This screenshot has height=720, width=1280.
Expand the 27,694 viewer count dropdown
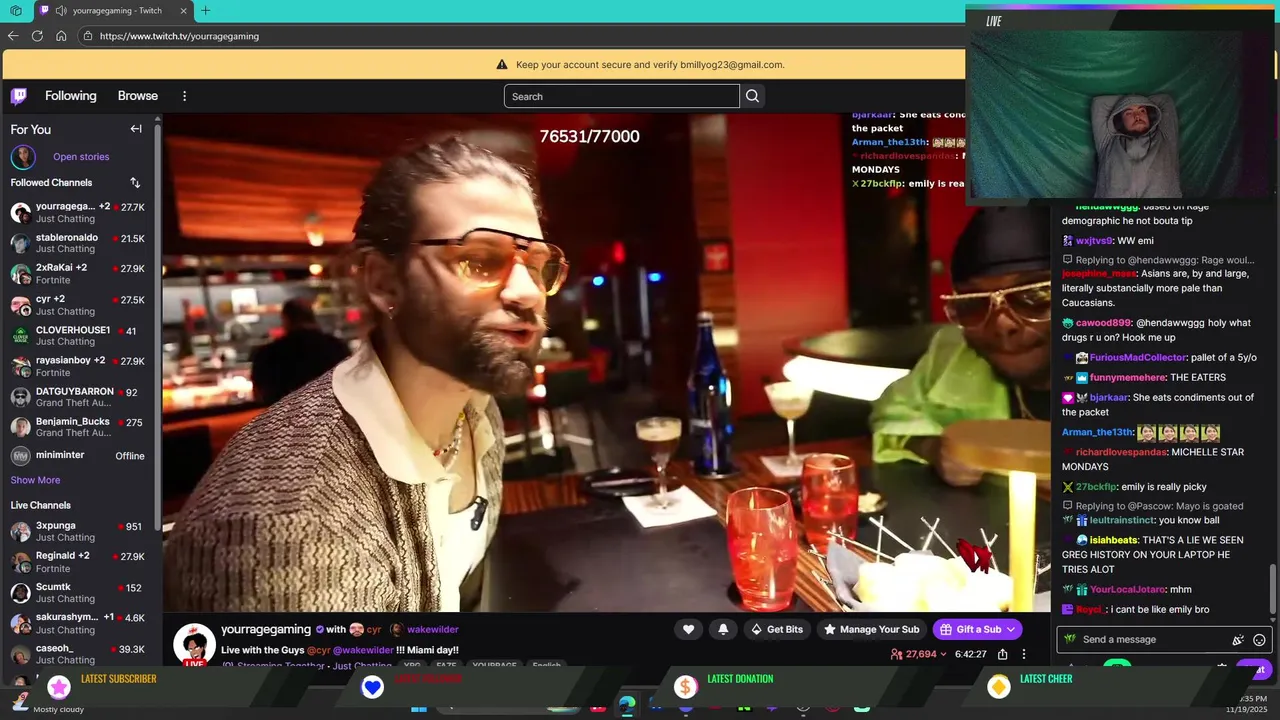918,654
